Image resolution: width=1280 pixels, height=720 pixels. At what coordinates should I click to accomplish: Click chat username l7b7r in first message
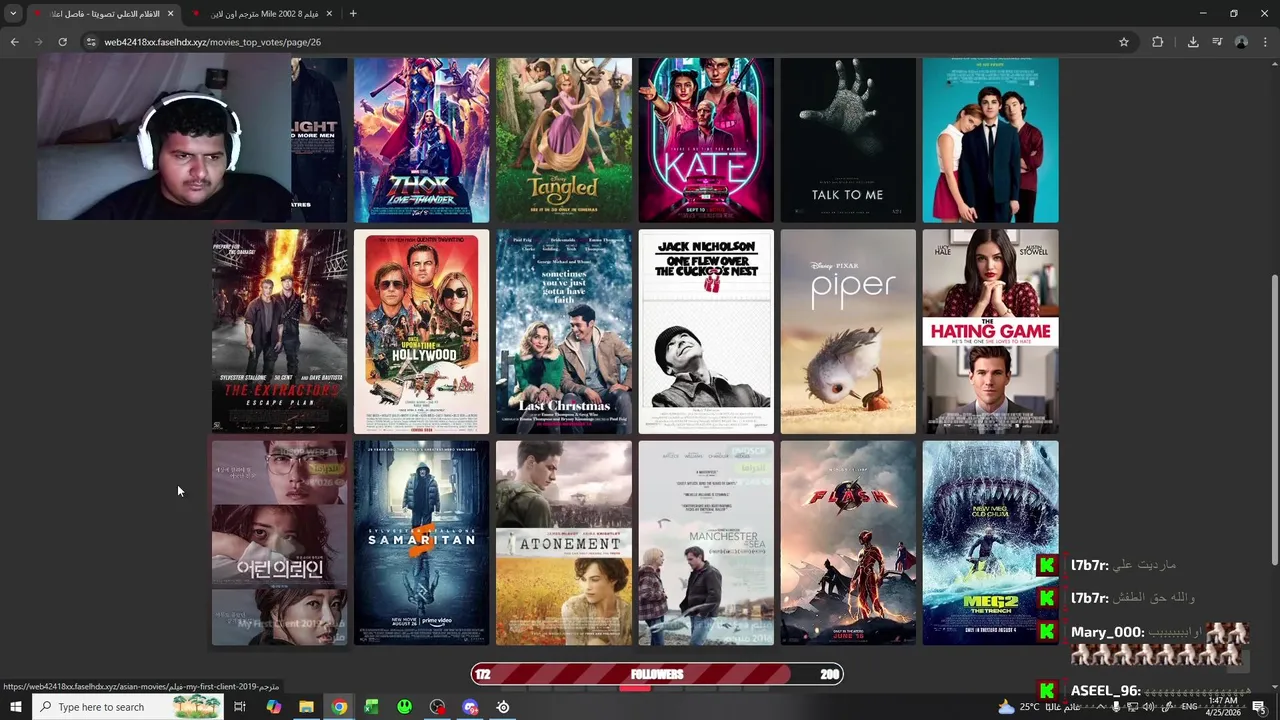(1090, 565)
